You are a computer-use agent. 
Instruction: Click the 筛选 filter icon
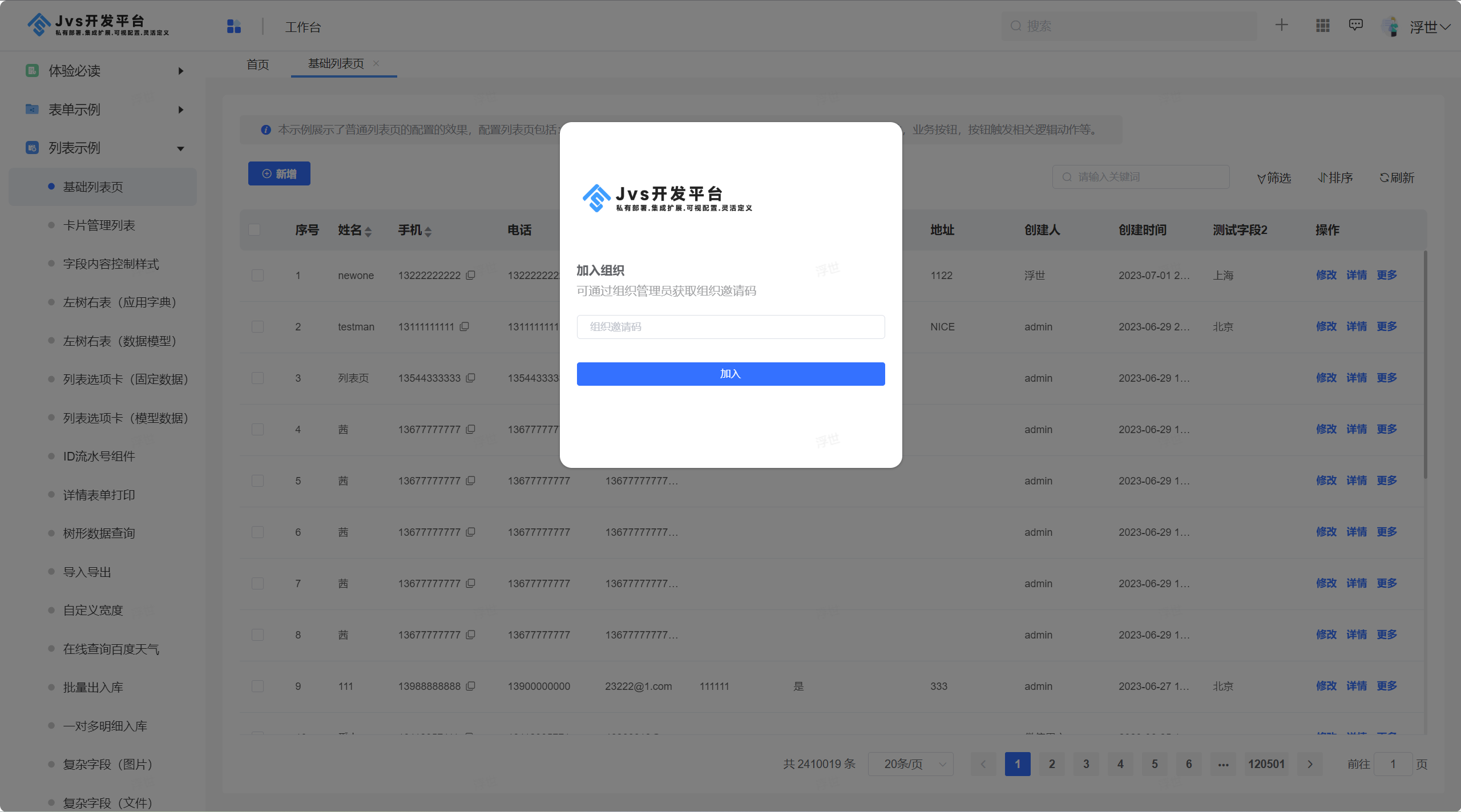1261,179
